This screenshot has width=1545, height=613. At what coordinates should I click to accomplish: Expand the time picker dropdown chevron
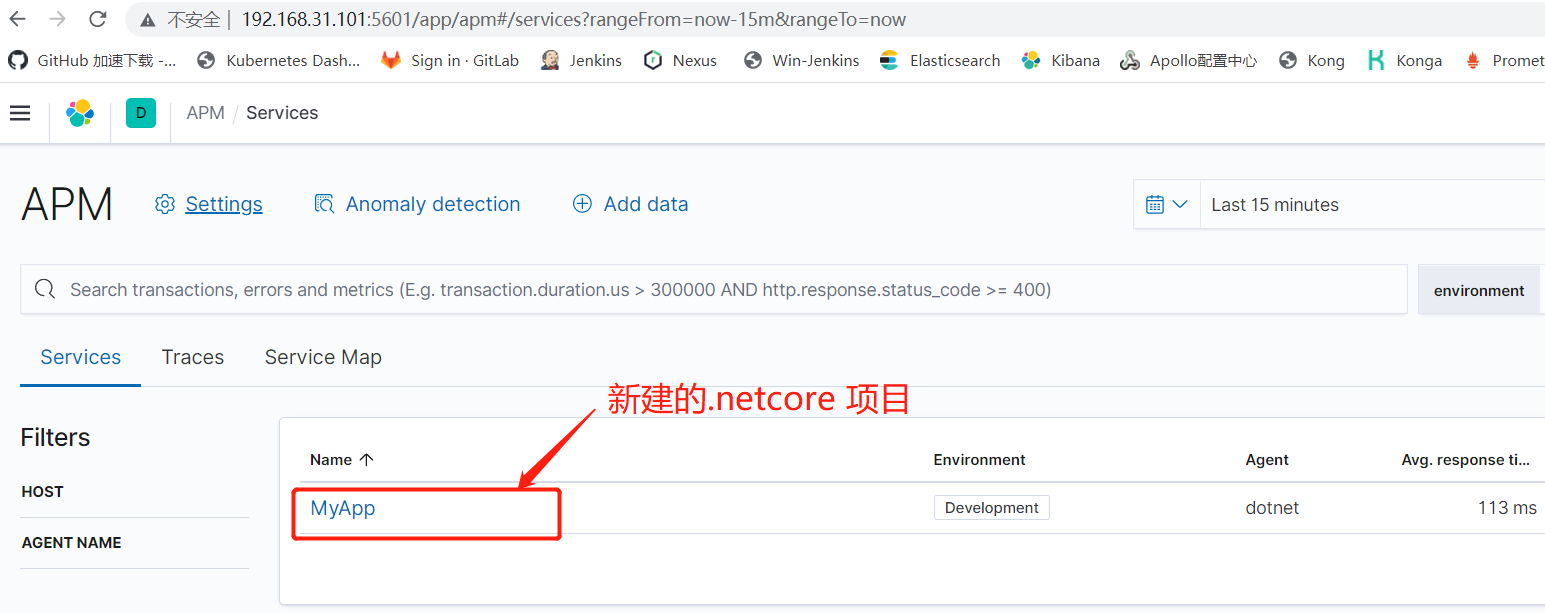click(1180, 204)
